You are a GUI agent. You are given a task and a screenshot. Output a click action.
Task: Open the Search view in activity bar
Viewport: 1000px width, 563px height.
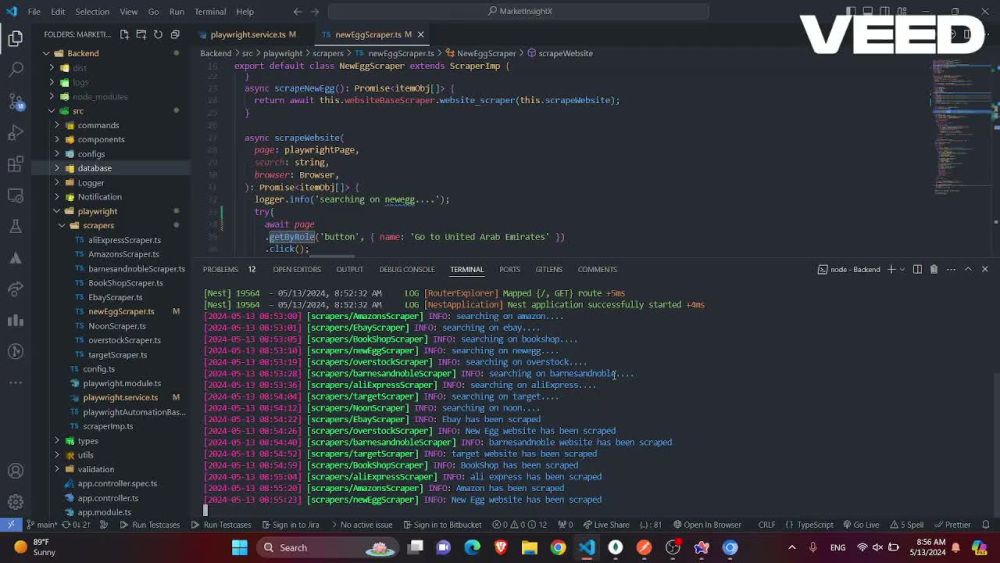tap(15, 69)
